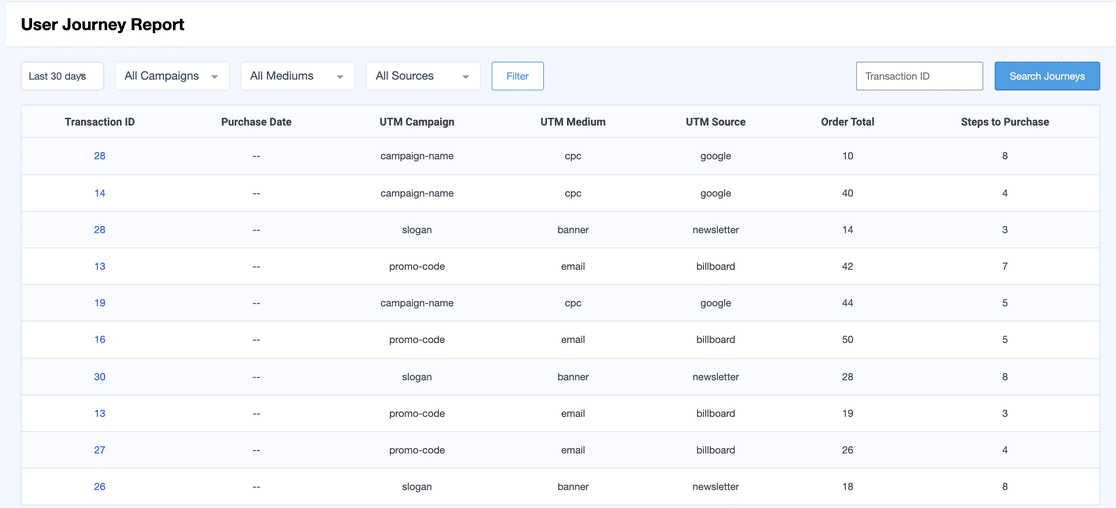Screen dimensions: 1116x508
Task: Click the UTM Medium column header
Action: (573, 122)
